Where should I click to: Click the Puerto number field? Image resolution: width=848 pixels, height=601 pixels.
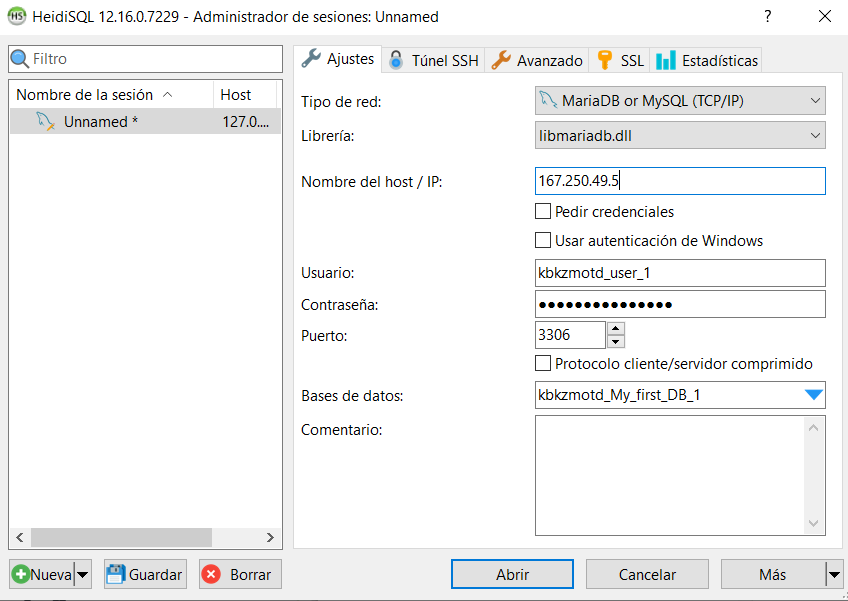pos(570,335)
